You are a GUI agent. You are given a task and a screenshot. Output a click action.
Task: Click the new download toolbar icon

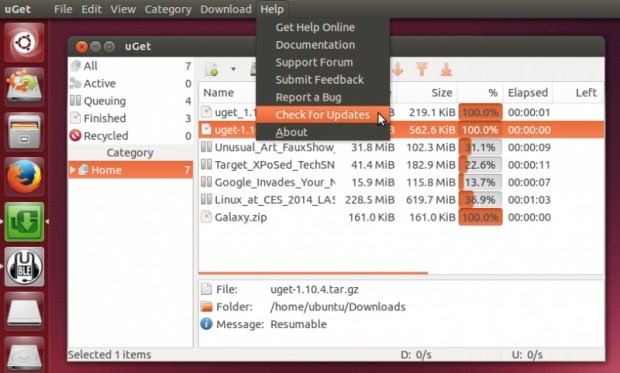(x=212, y=69)
